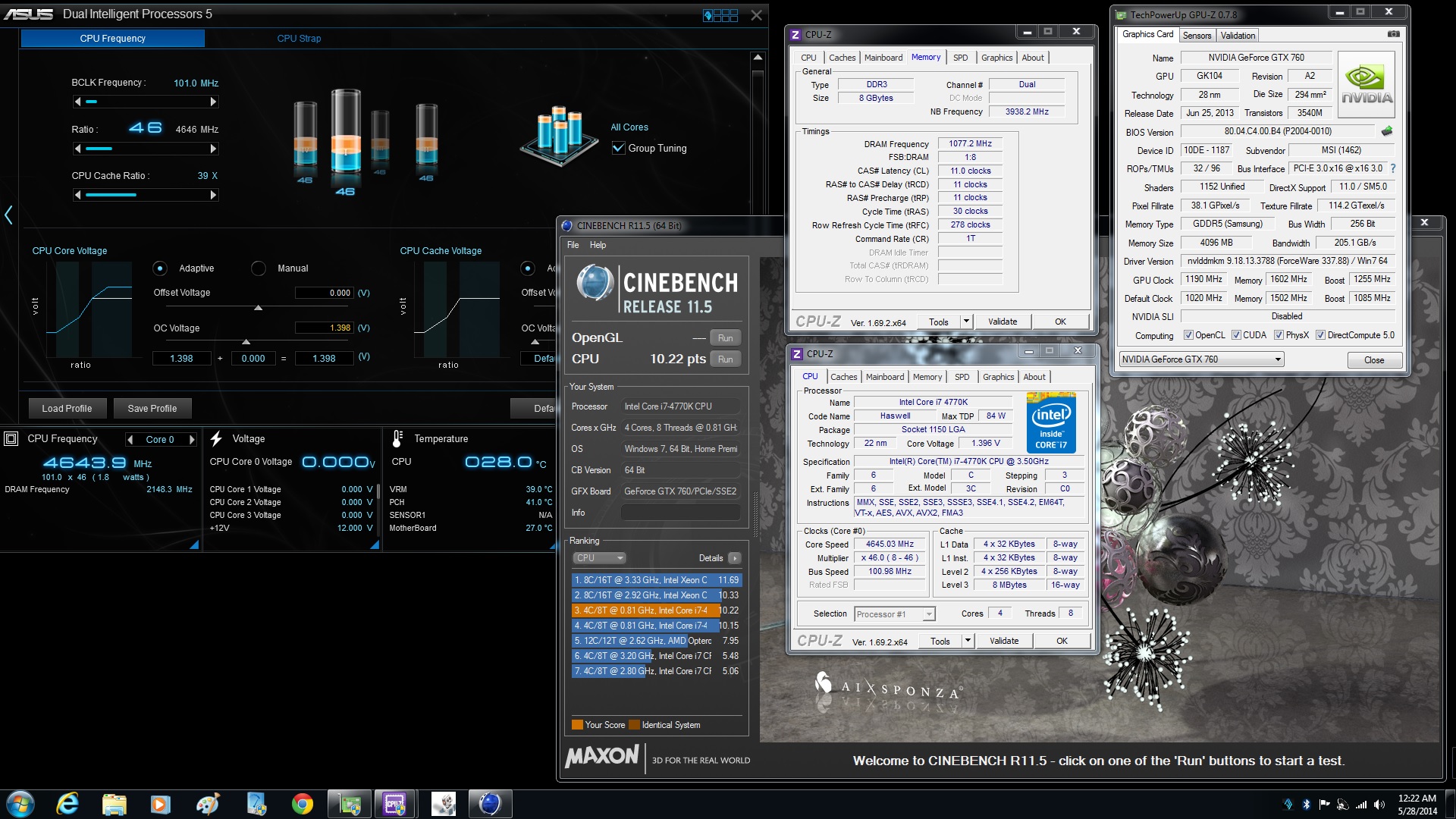Open the Processor #1 selection dropdown
Viewport: 1456px width, 819px height.
895,614
